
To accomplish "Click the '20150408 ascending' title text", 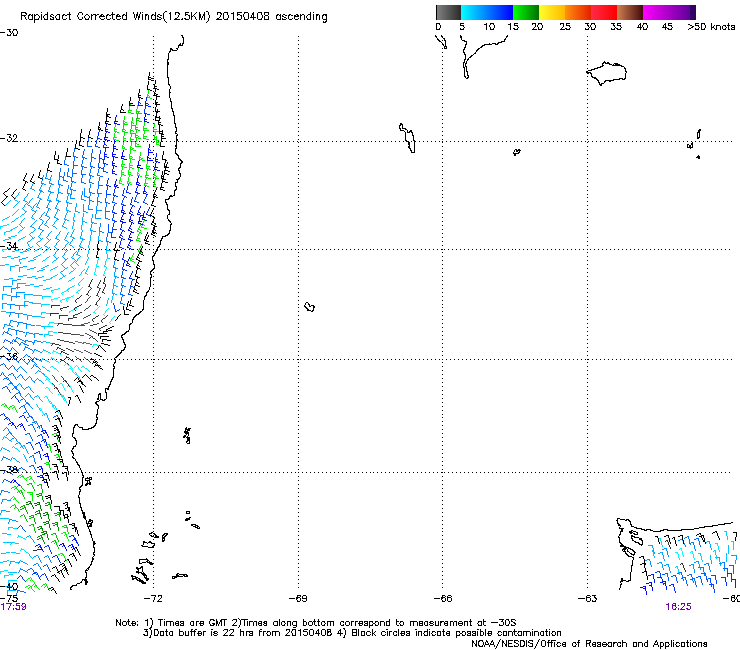I will (271, 17).
